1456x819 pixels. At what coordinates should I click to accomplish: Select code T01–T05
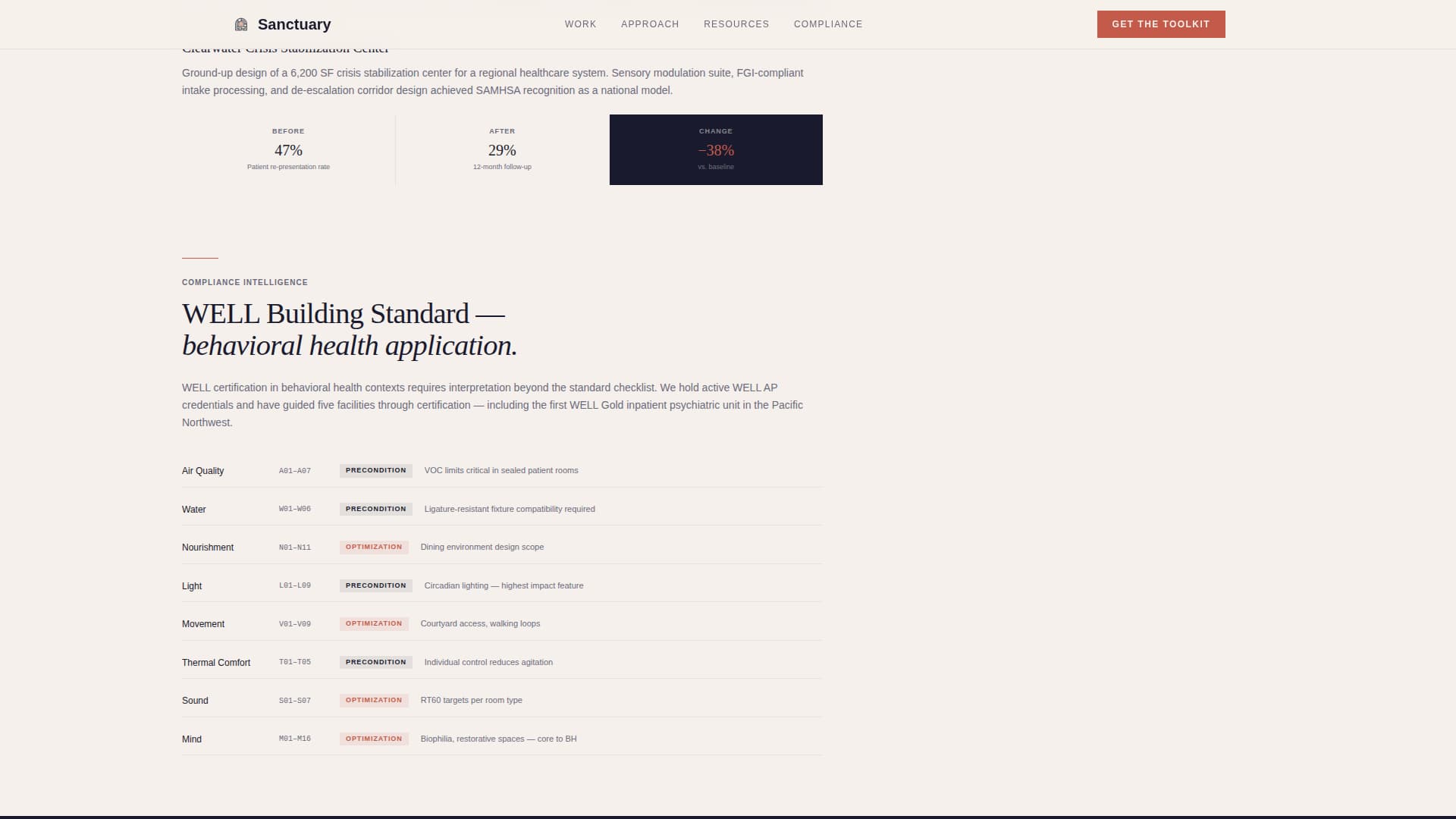pos(295,662)
